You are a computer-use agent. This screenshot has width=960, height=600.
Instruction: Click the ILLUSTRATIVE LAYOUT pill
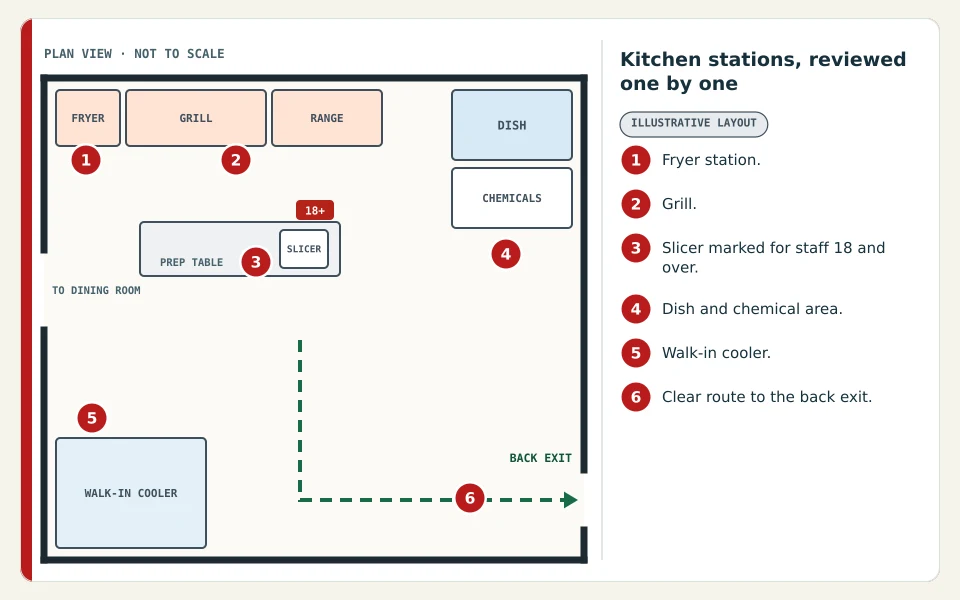point(694,124)
